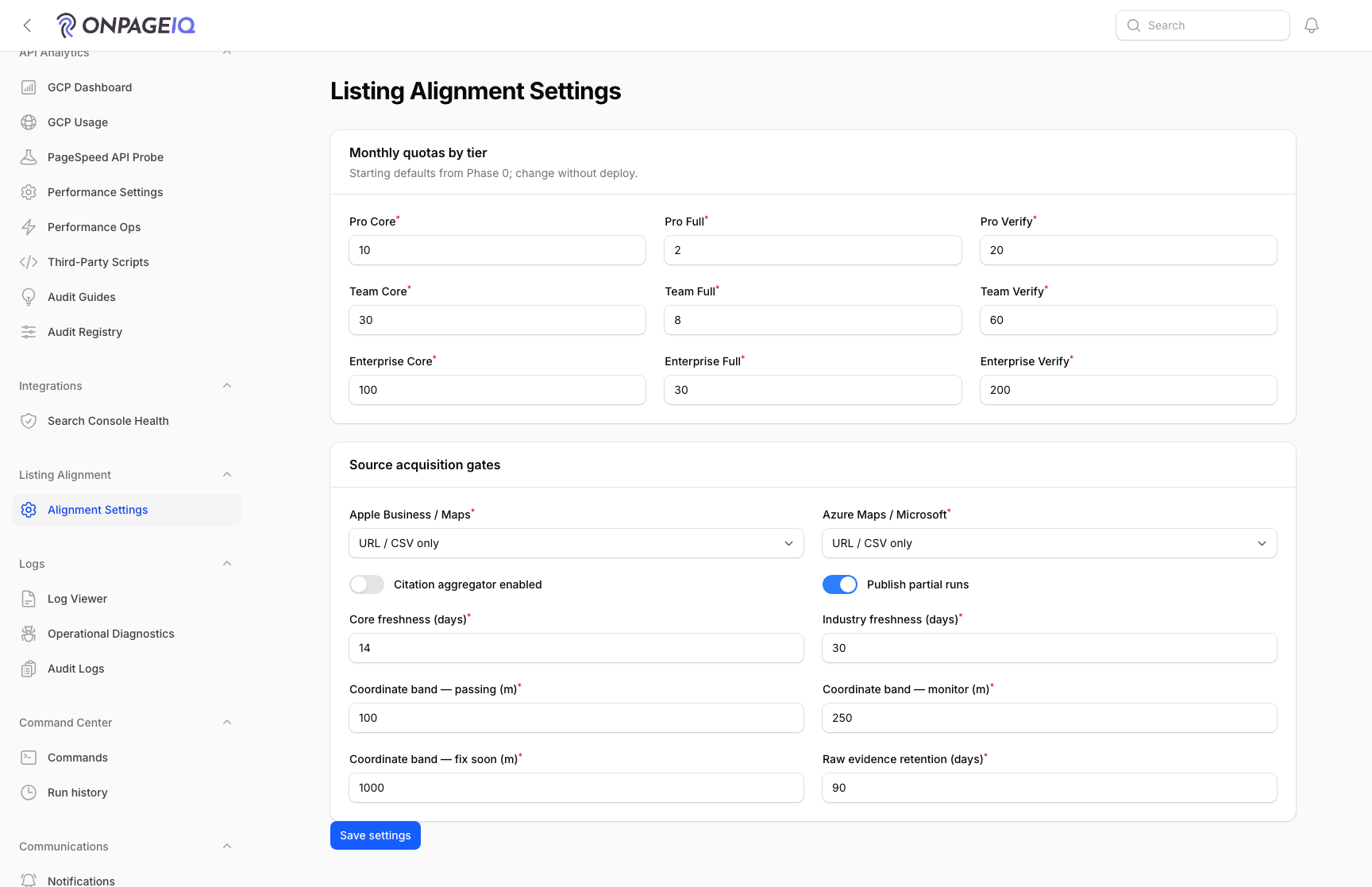Click the Save settings button
This screenshot has height=887, width=1372.
click(x=376, y=835)
